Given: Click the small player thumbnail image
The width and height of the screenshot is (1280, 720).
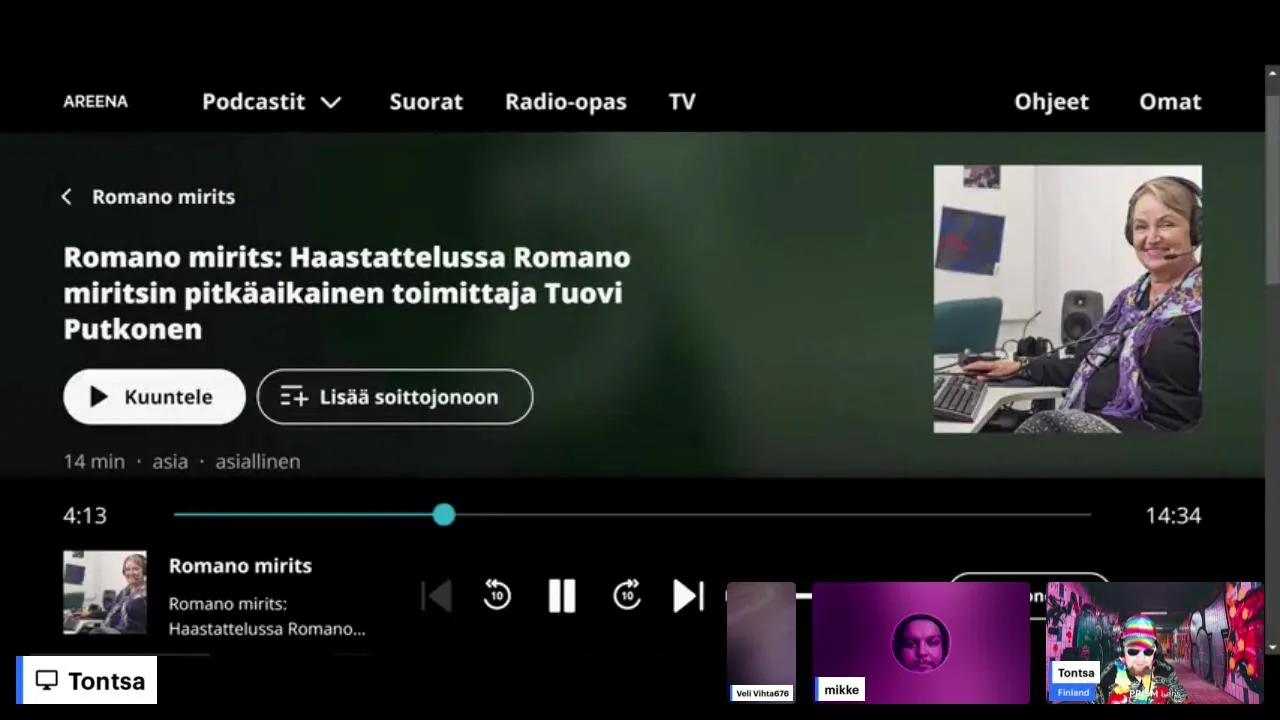Looking at the screenshot, I should [x=105, y=592].
